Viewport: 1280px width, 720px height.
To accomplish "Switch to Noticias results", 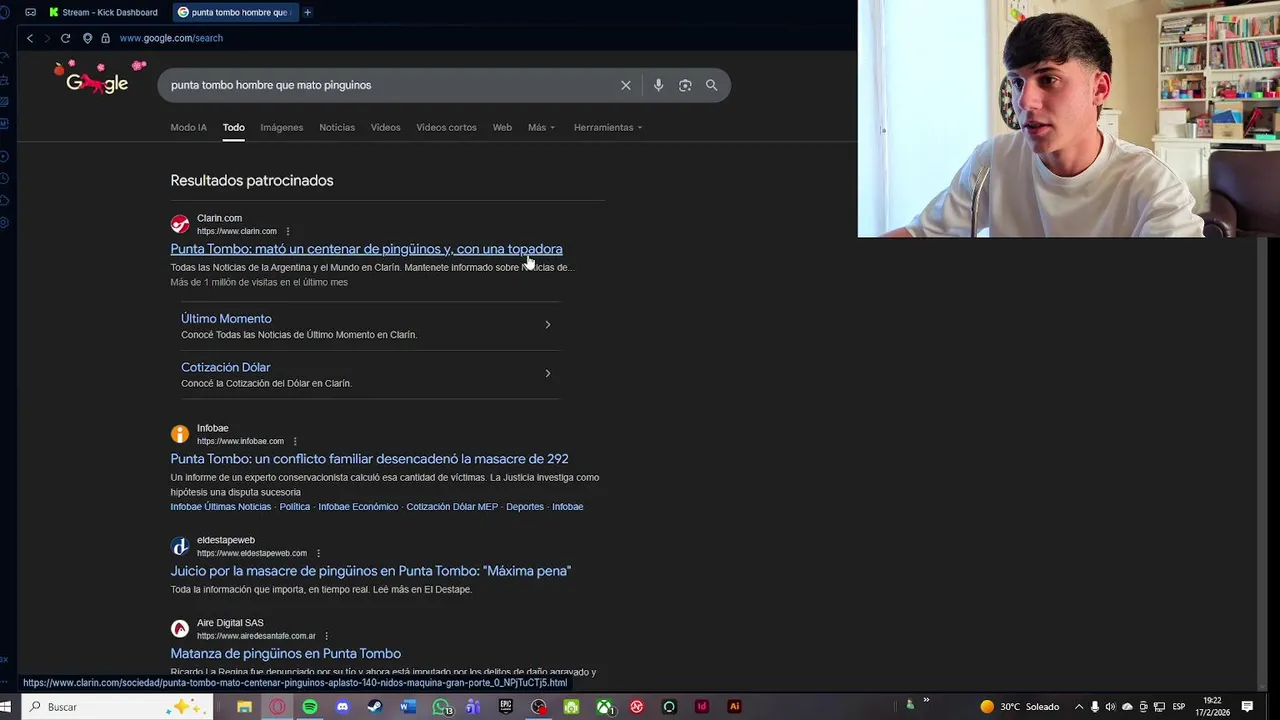I will click(337, 127).
